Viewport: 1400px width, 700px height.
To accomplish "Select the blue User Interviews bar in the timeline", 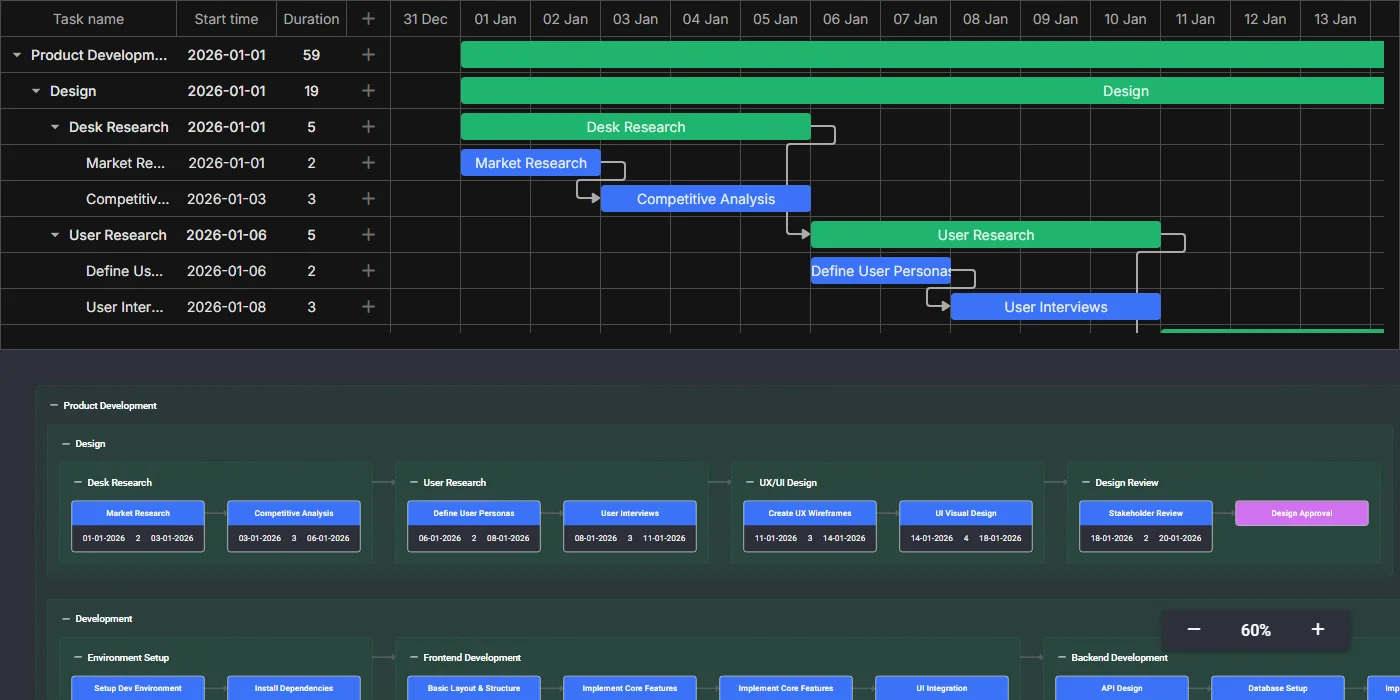I will pos(1056,307).
